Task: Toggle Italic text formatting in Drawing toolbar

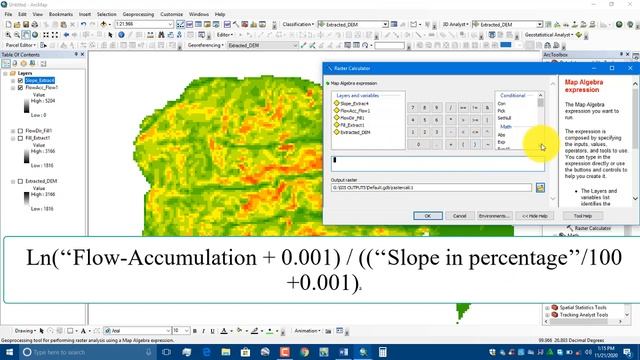Action: 203,331
